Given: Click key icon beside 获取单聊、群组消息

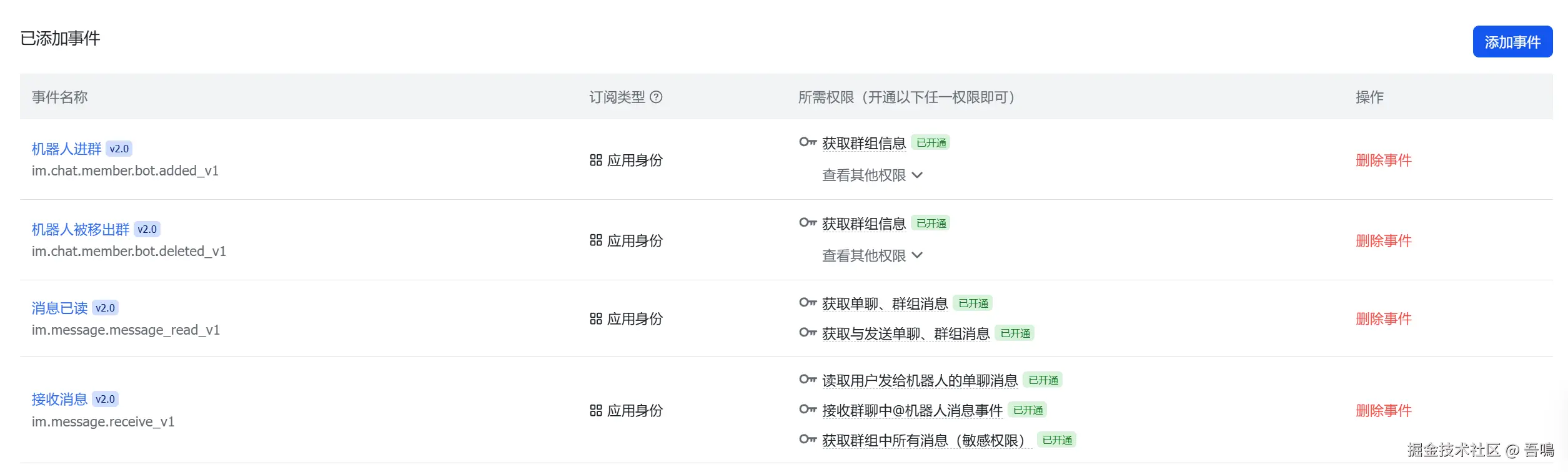Looking at the screenshot, I should click(x=807, y=303).
